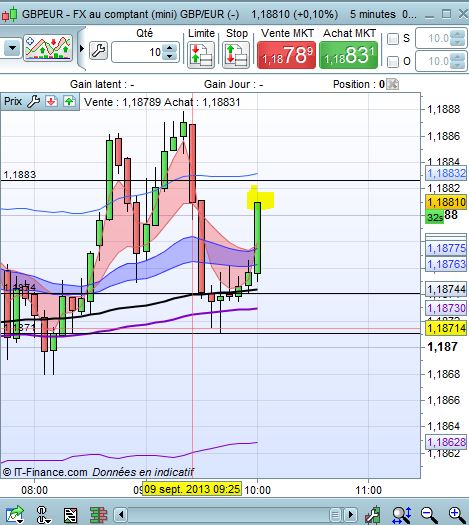Open Prix settings wrench on the chart
Viewport: 469px width, 525px height.
click(33, 101)
